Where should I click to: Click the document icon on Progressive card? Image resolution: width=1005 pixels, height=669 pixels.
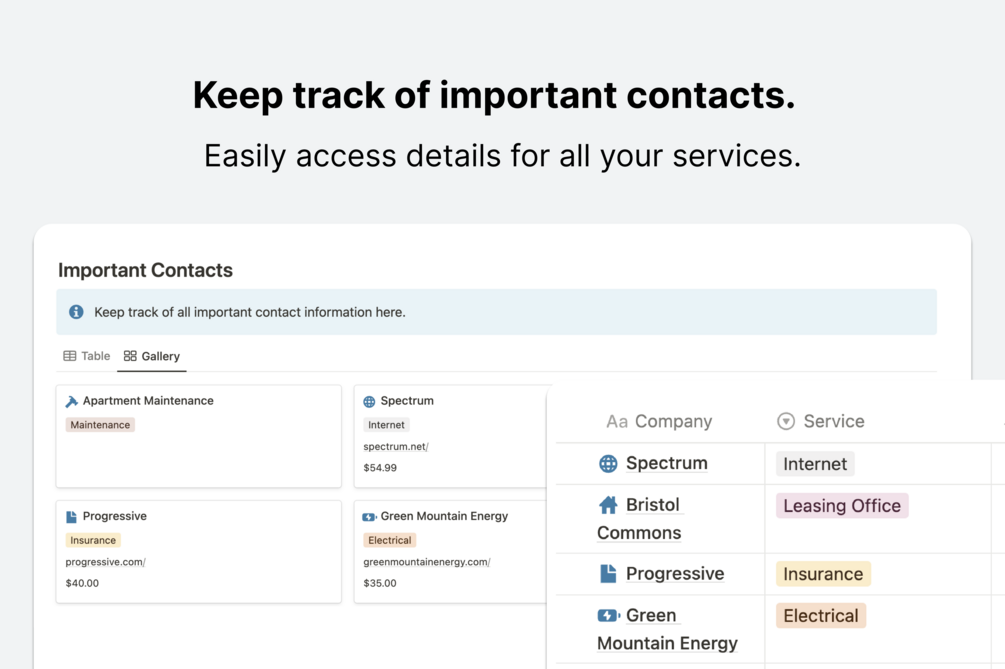[x=71, y=517]
